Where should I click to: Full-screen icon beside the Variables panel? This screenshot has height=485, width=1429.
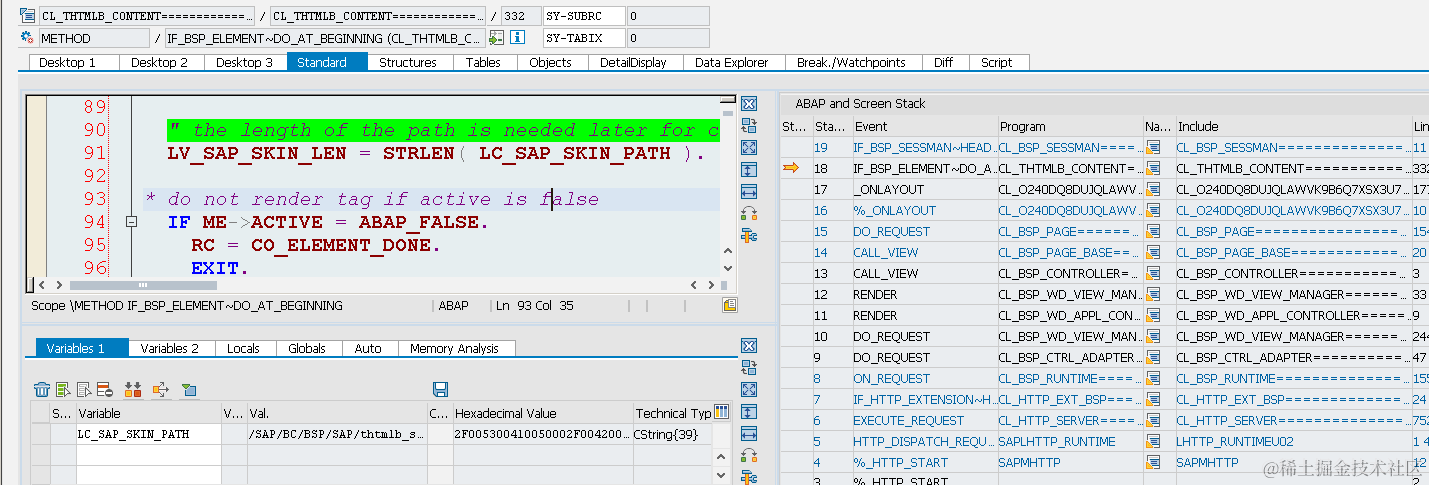[748, 389]
